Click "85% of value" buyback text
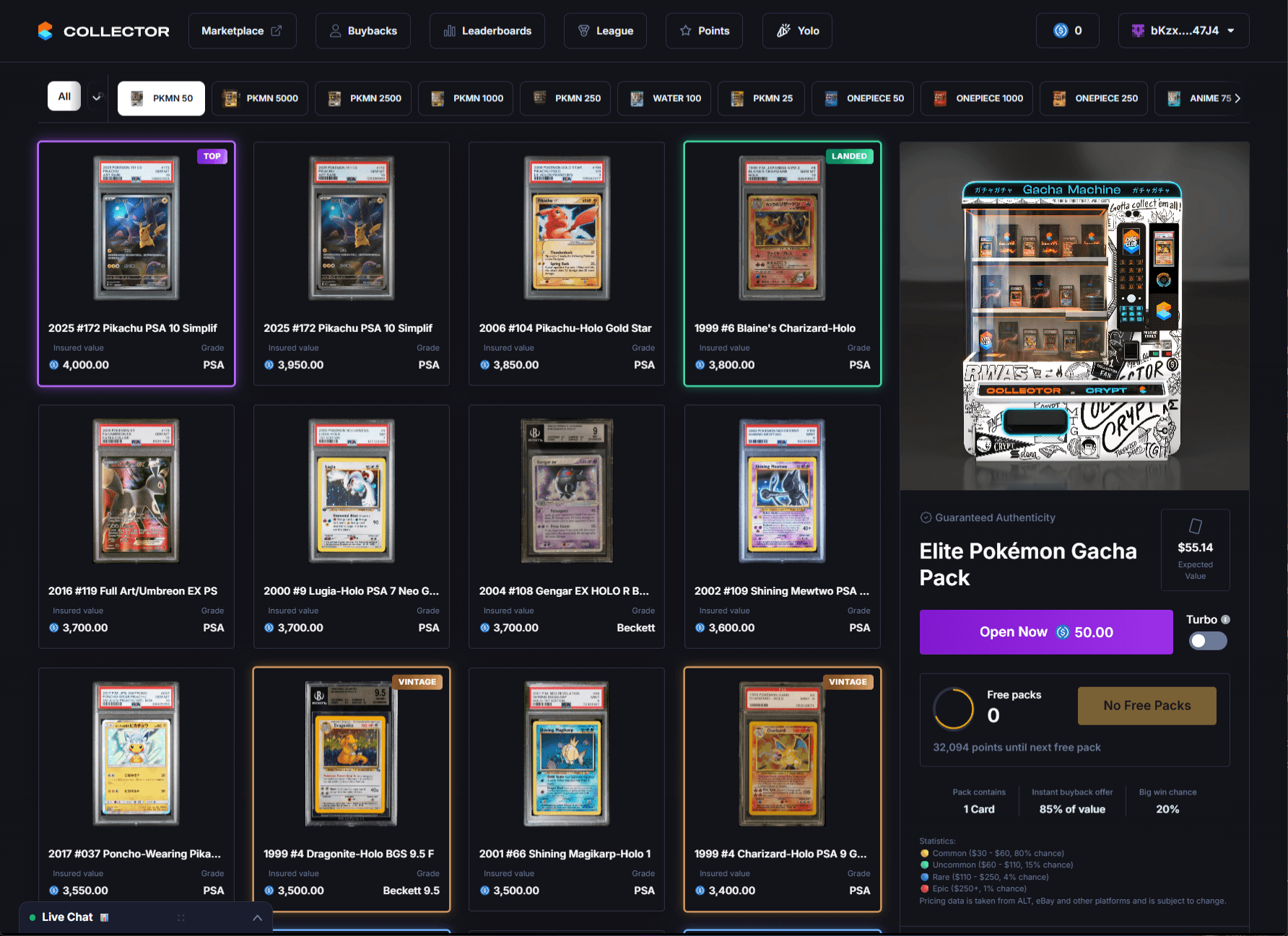This screenshot has width=1288, height=936. (1072, 809)
